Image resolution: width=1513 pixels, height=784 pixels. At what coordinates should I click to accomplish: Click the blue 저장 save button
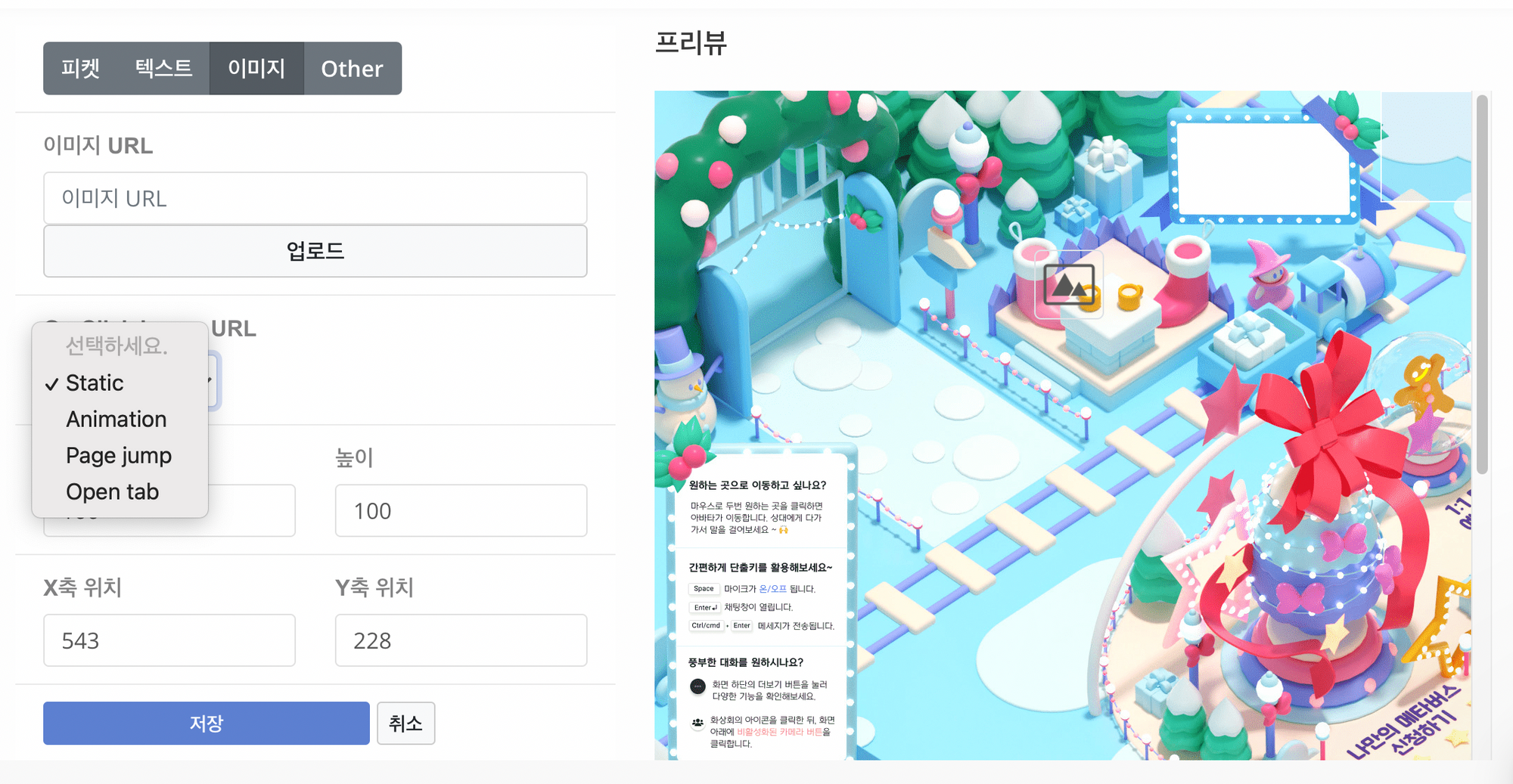[207, 724]
